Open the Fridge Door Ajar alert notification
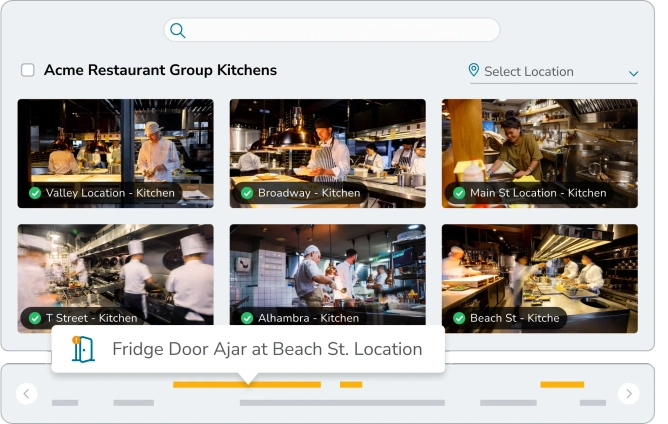 pyautogui.click(x=265, y=349)
